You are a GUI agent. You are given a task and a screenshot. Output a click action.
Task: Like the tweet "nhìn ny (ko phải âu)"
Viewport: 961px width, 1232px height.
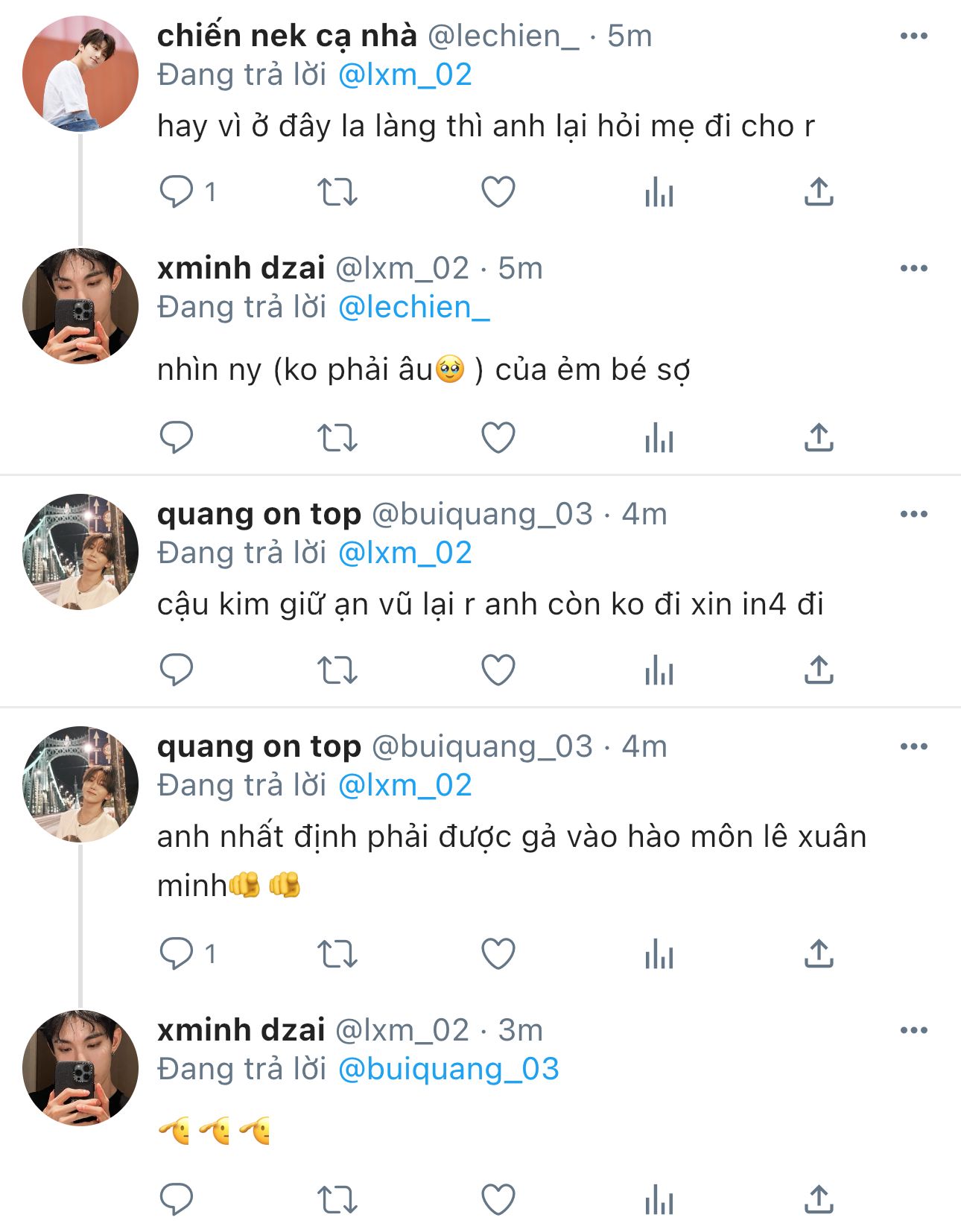point(498,437)
